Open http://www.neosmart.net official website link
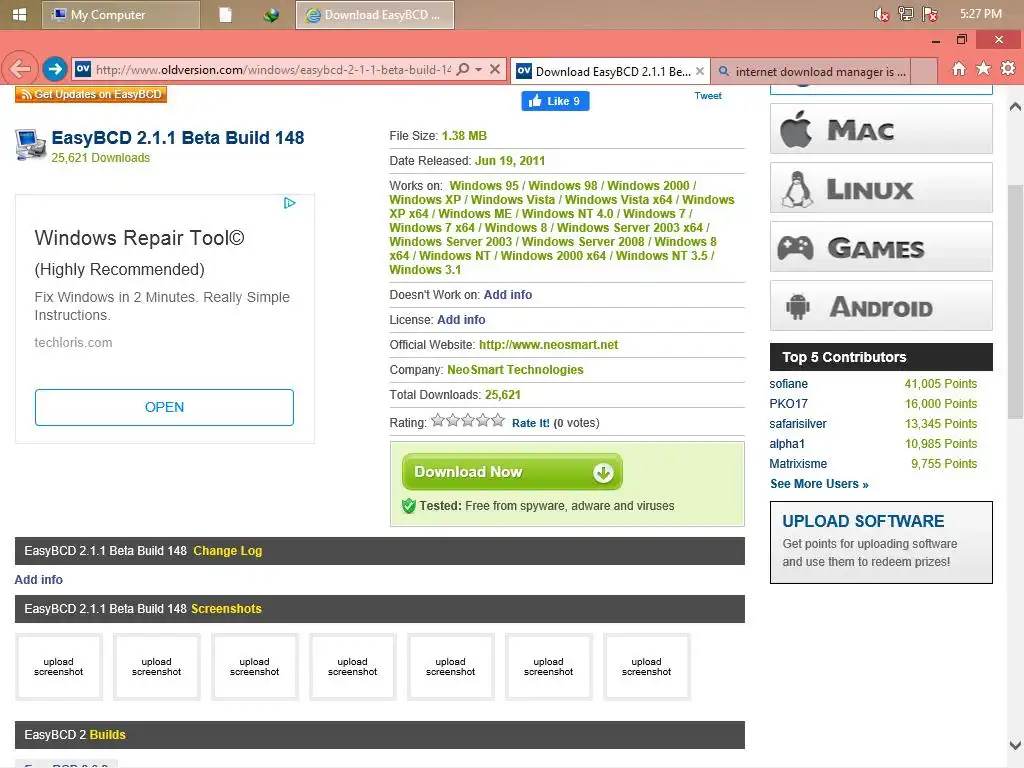Image resolution: width=1024 pixels, height=768 pixels. coord(548,345)
